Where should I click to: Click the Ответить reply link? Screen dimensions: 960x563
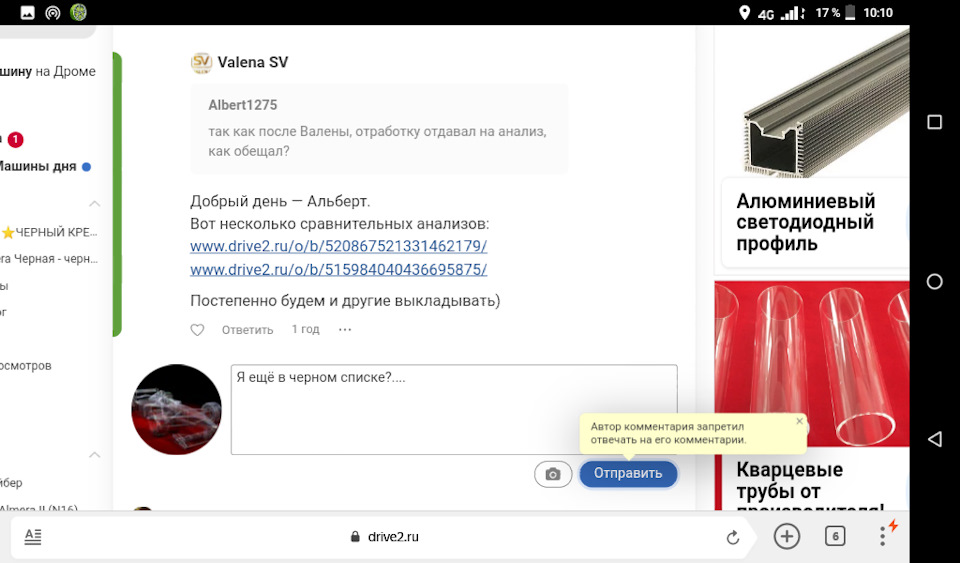click(x=247, y=330)
